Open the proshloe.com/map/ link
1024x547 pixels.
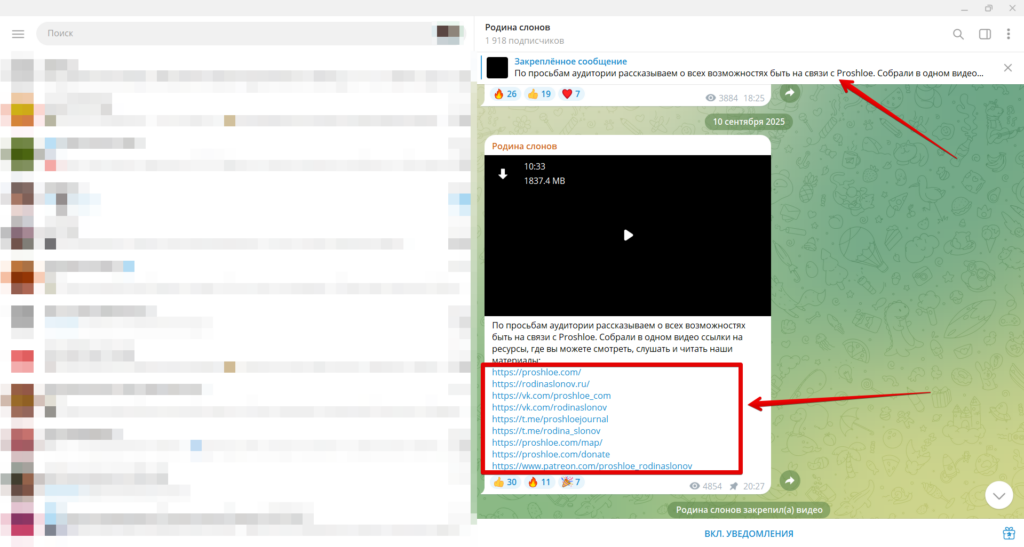point(547,443)
